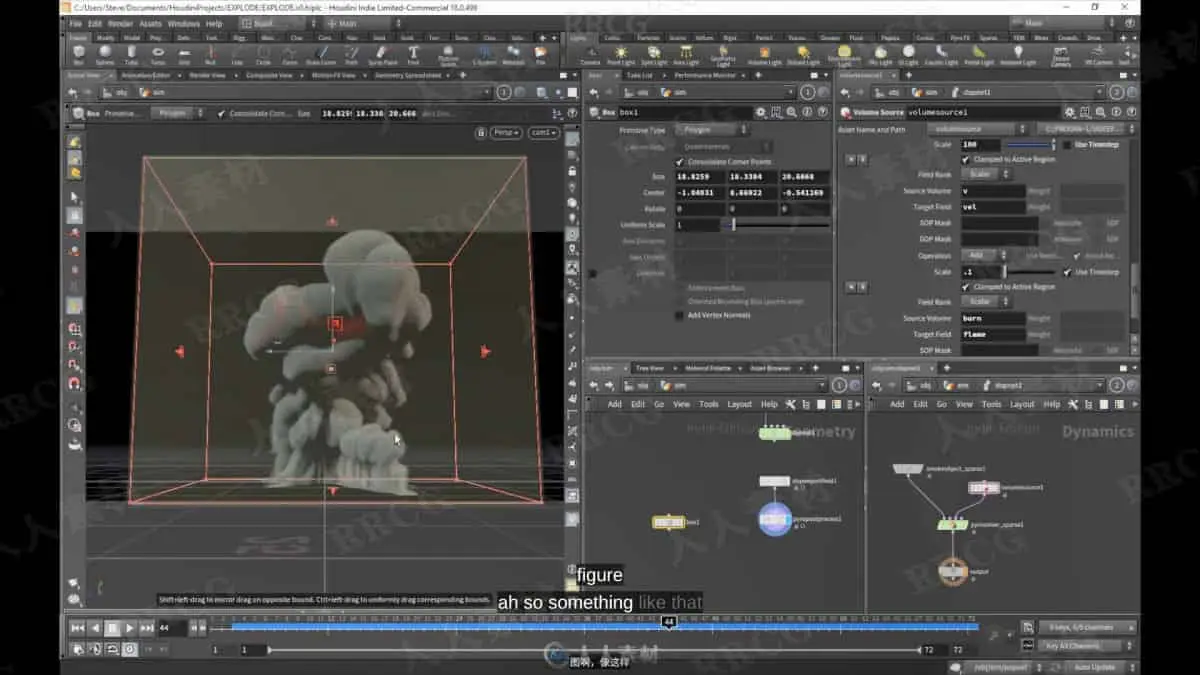Select the Tube shelf tool
Image resolution: width=1200 pixels, height=675 pixels.
tap(131, 54)
